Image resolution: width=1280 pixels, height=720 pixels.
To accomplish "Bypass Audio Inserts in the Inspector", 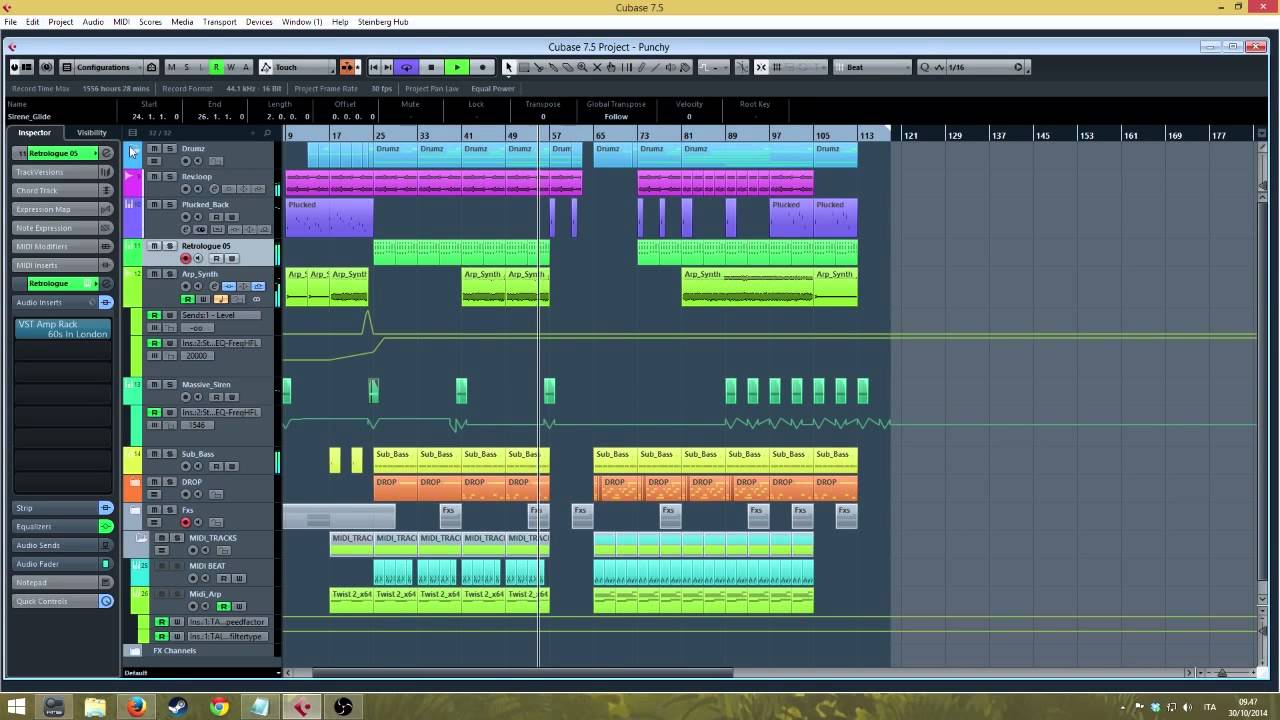I will pos(106,302).
